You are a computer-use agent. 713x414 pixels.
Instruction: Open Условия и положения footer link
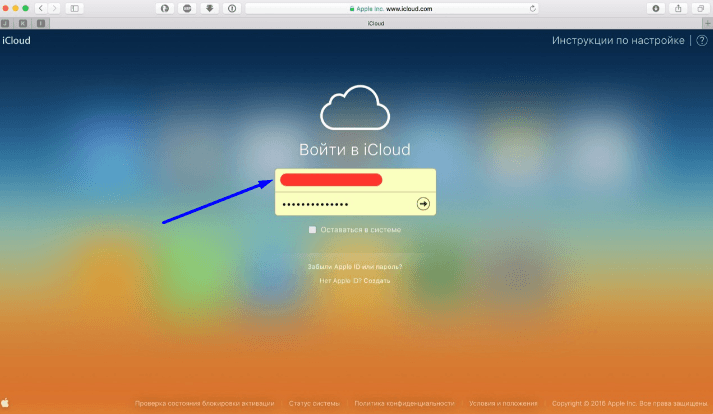503,404
